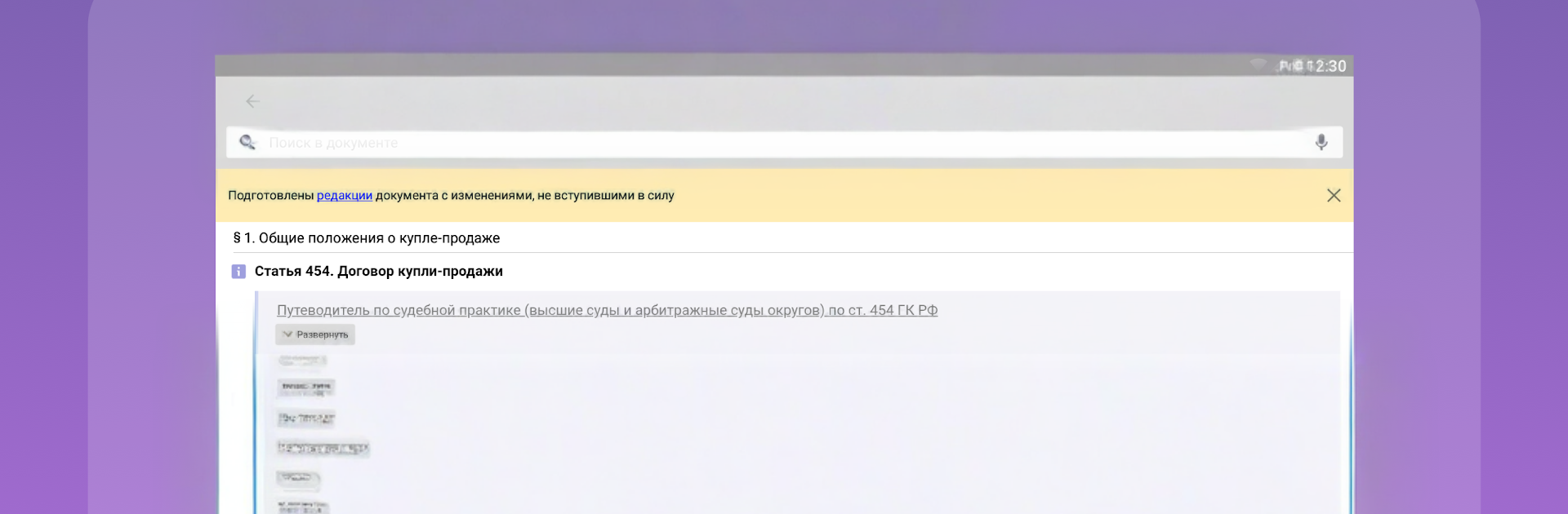Expand the section with "Развернуть" button
This screenshot has width=1568, height=514.
(315, 335)
